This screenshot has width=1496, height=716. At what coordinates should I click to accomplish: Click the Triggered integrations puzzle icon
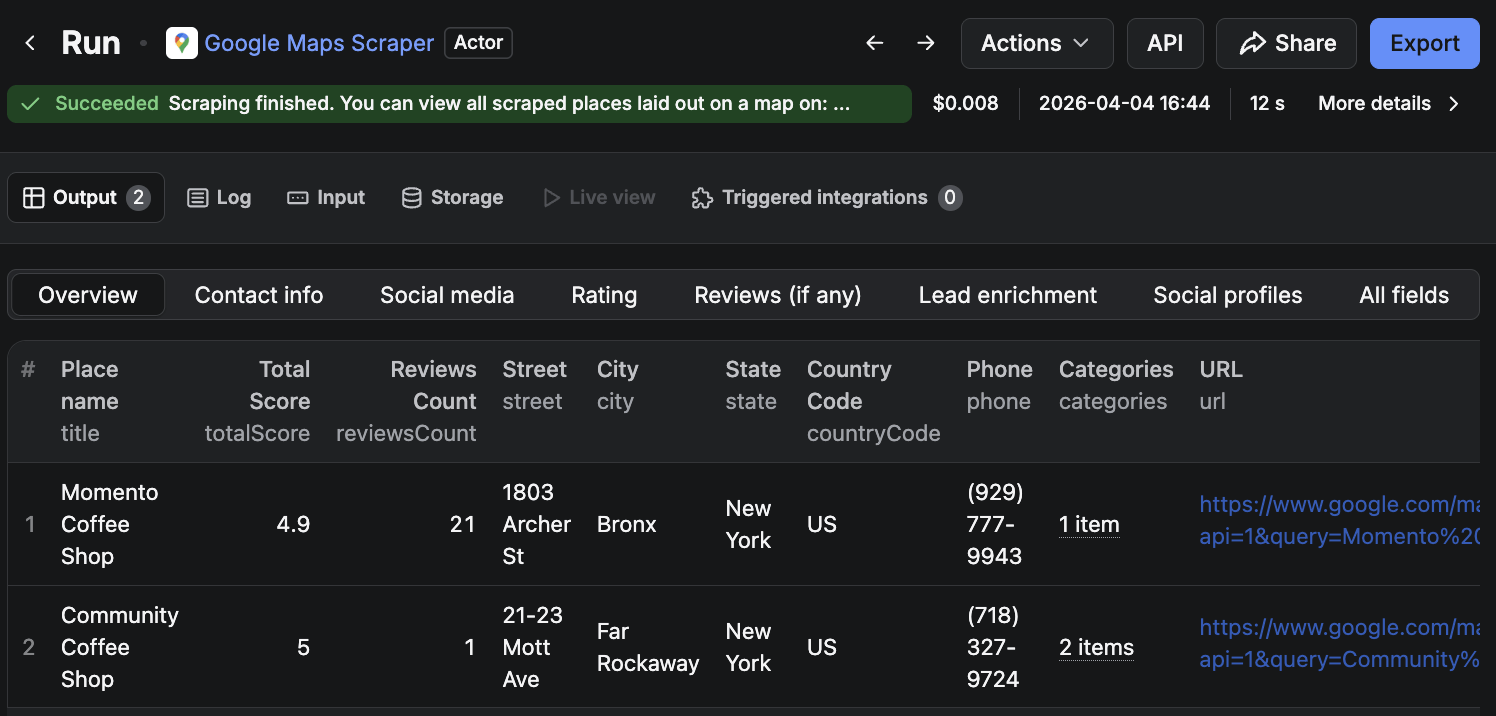click(x=702, y=197)
